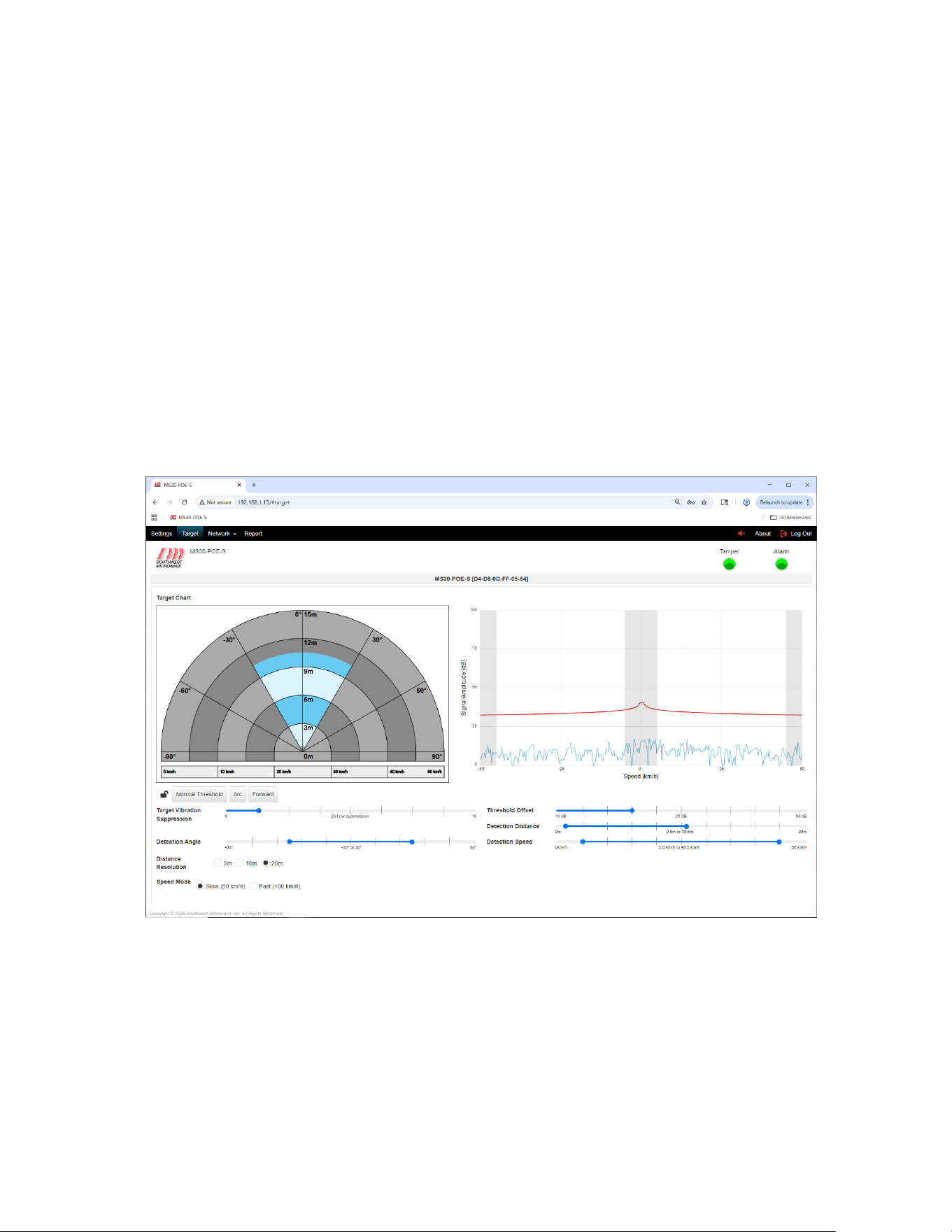Expand the Network dropdown menu
Viewport: 952px width, 1232px height.
222,534
